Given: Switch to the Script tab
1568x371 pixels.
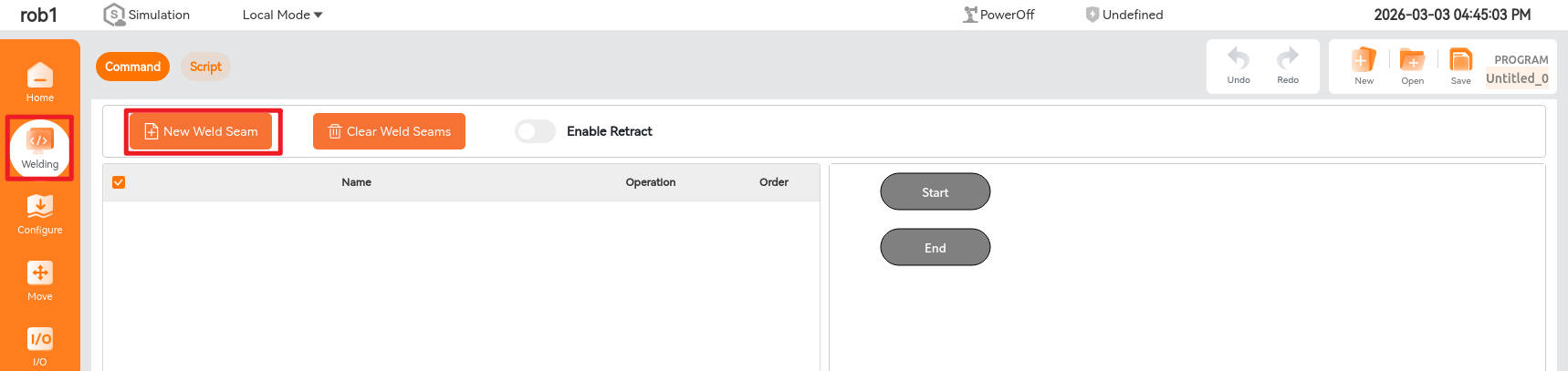Looking at the screenshot, I should [205, 67].
